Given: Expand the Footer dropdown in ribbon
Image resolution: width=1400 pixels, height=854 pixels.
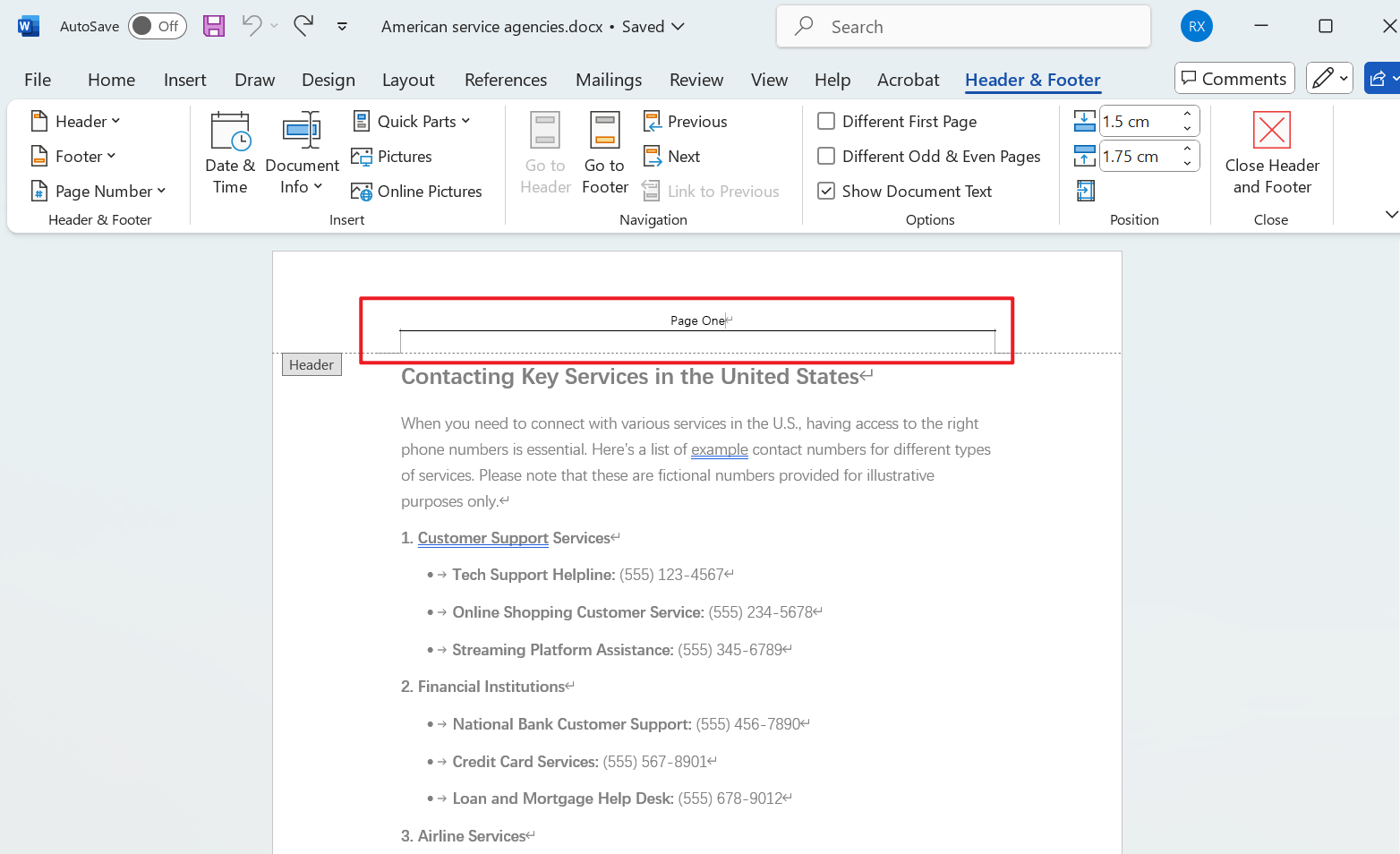Looking at the screenshot, I should pyautogui.click(x=74, y=156).
